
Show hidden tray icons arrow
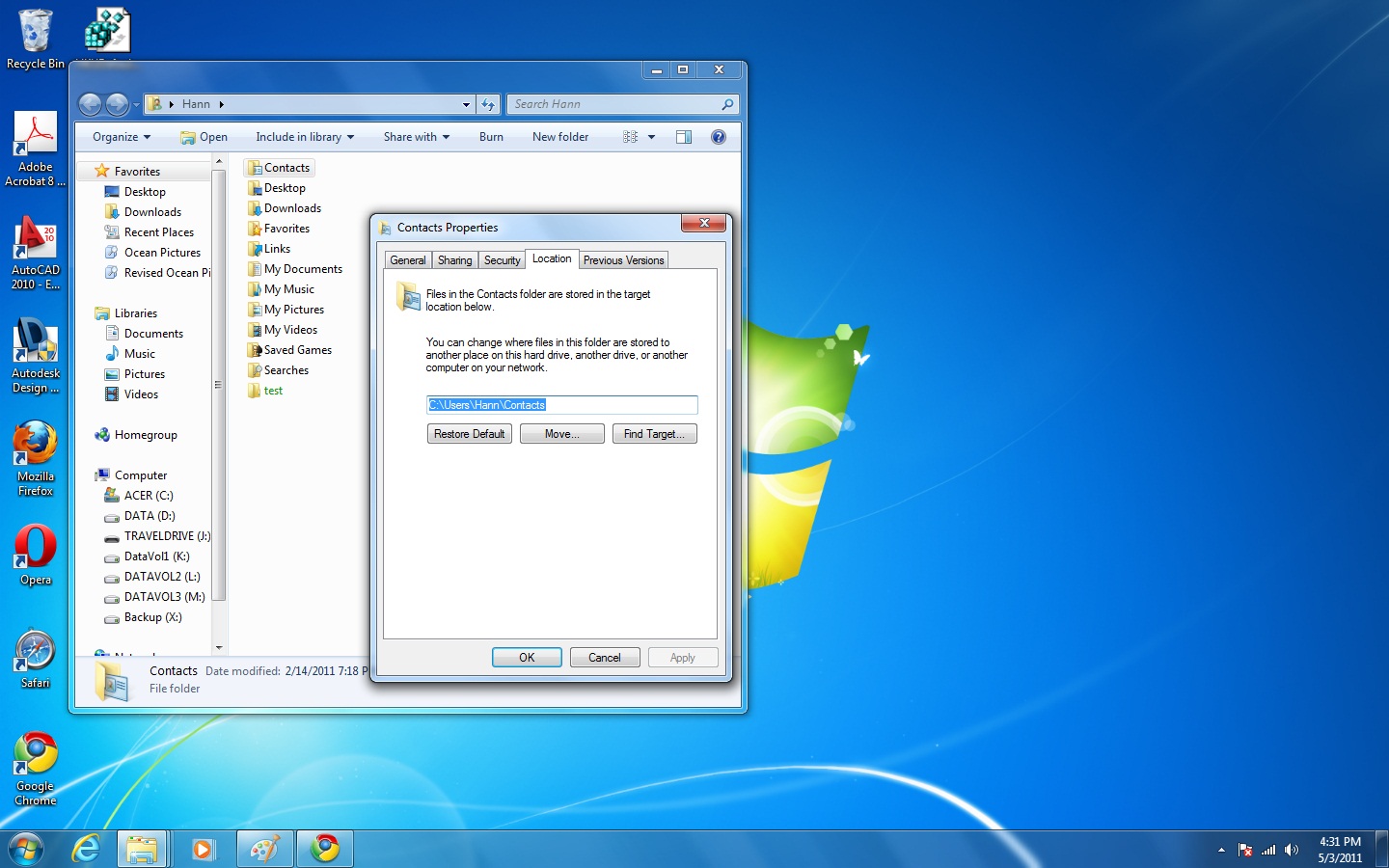click(1221, 850)
